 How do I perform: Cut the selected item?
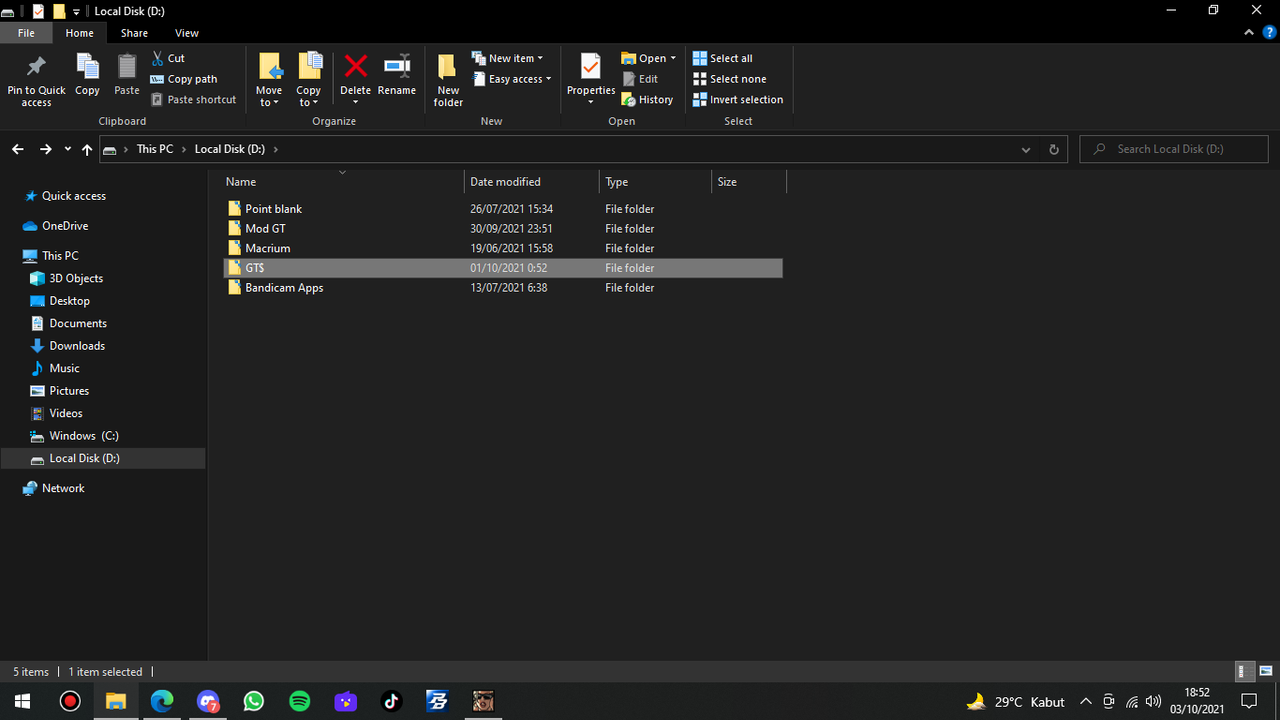coord(168,58)
